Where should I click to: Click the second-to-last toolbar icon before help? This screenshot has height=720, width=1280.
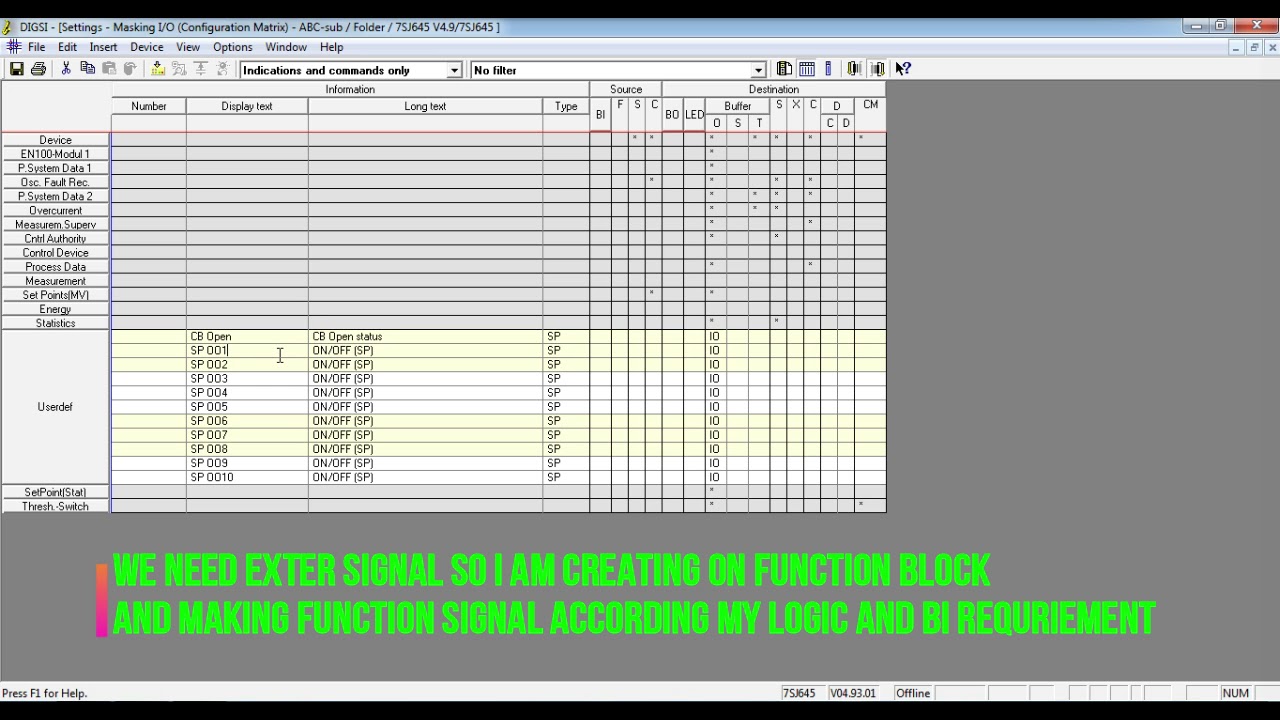click(854, 69)
